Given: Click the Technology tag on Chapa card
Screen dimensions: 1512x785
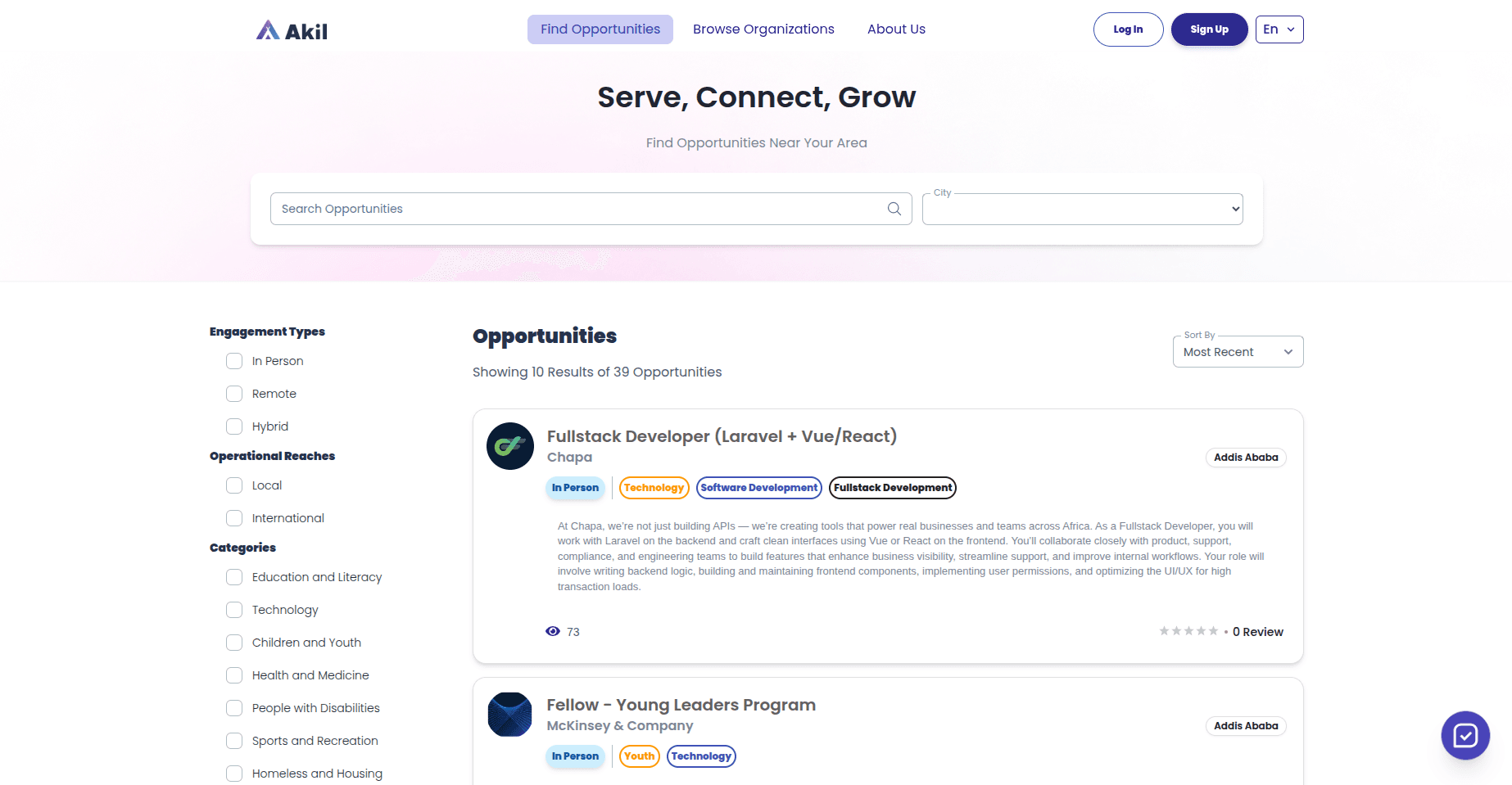Looking at the screenshot, I should click(x=654, y=488).
